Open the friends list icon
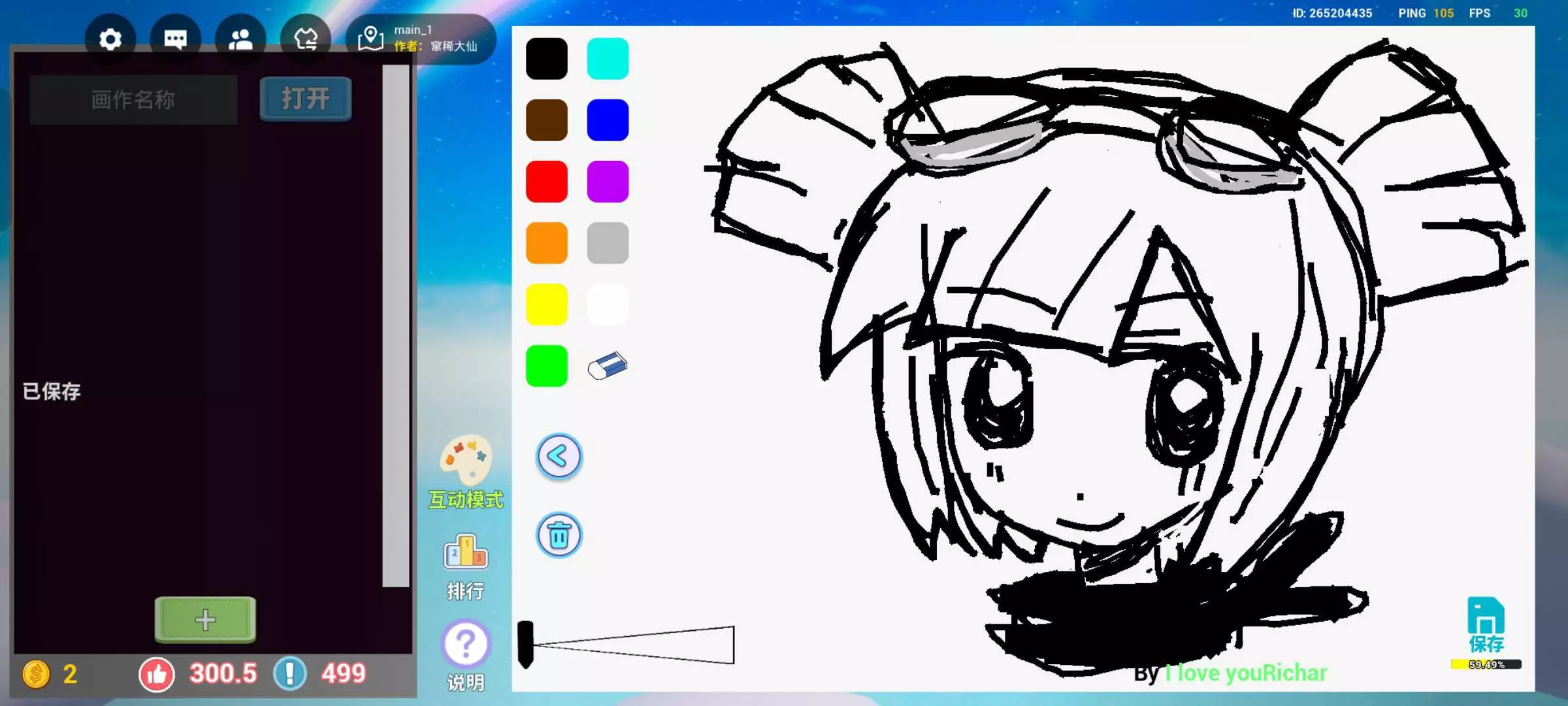The width and height of the screenshot is (1568, 706). pos(240,39)
